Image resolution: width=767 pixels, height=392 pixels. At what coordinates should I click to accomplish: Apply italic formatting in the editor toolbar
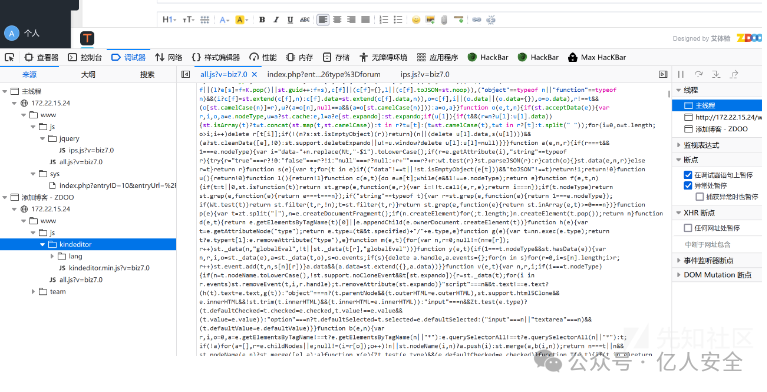pos(276,20)
